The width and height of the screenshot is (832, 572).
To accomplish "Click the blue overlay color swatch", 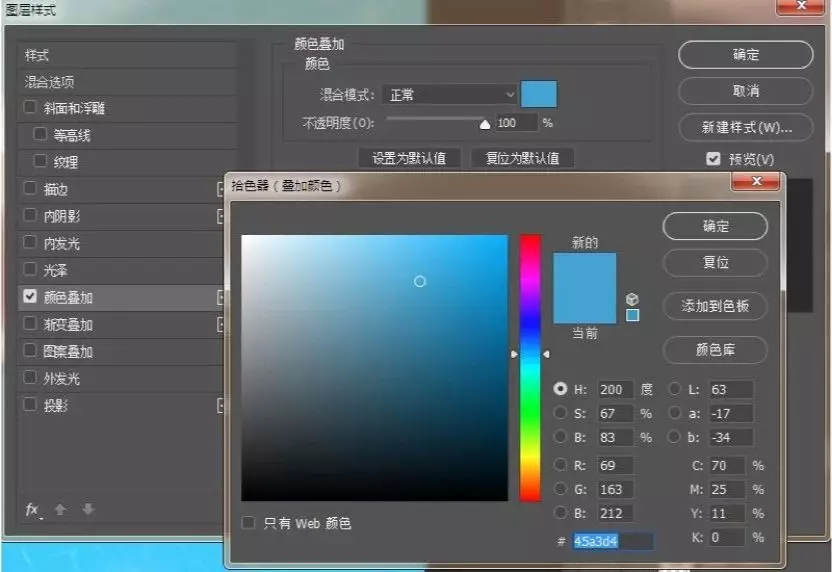I will tap(539, 95).
